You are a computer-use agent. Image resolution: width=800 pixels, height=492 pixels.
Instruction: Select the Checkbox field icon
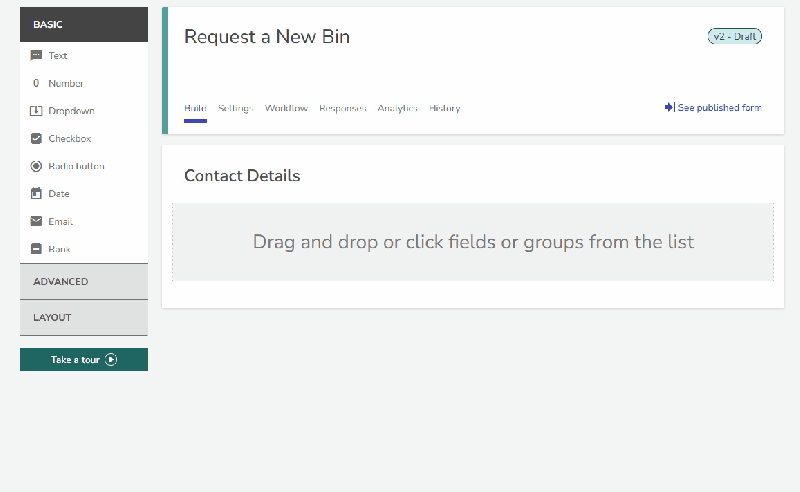[x=36, y=138]
